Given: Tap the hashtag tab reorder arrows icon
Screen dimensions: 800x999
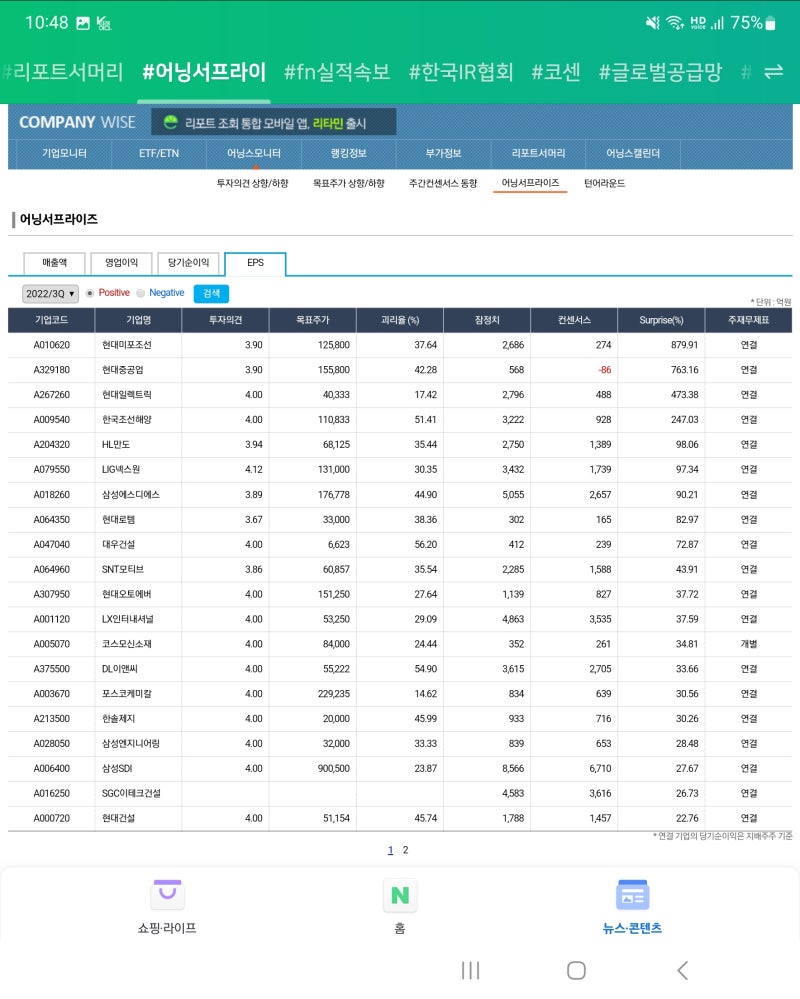Looking at the screenshot, I should [773, 72].
